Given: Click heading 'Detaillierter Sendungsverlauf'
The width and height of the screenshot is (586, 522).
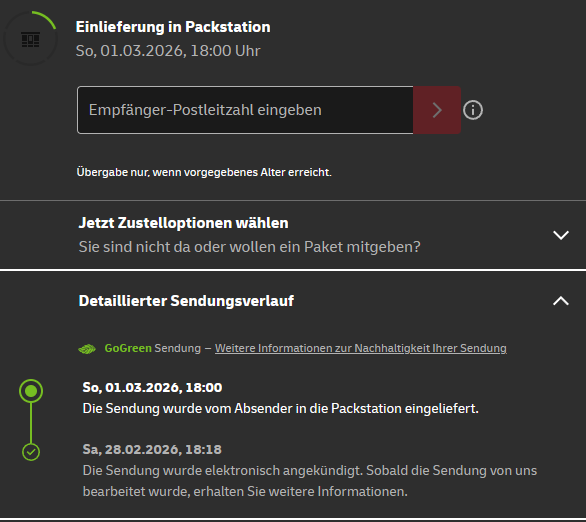Looking at the screenshot, I should (x=186, y=301).
